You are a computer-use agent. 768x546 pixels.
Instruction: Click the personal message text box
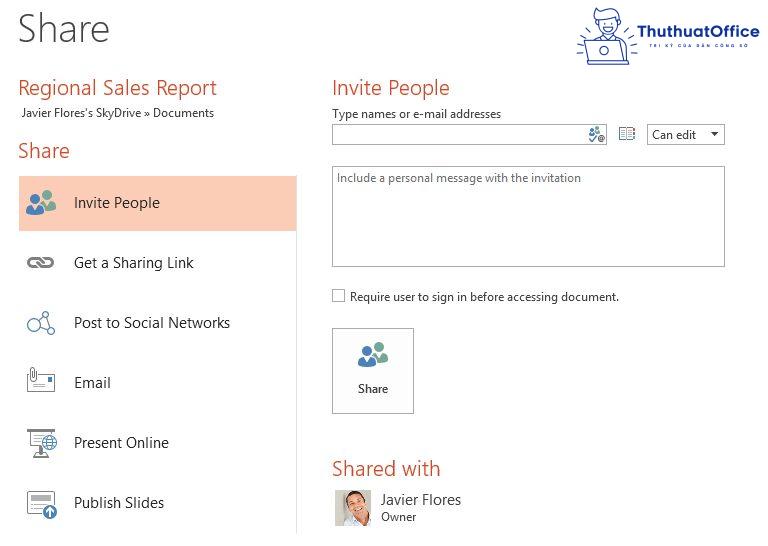pyautogui.click(x=528, y=217)
